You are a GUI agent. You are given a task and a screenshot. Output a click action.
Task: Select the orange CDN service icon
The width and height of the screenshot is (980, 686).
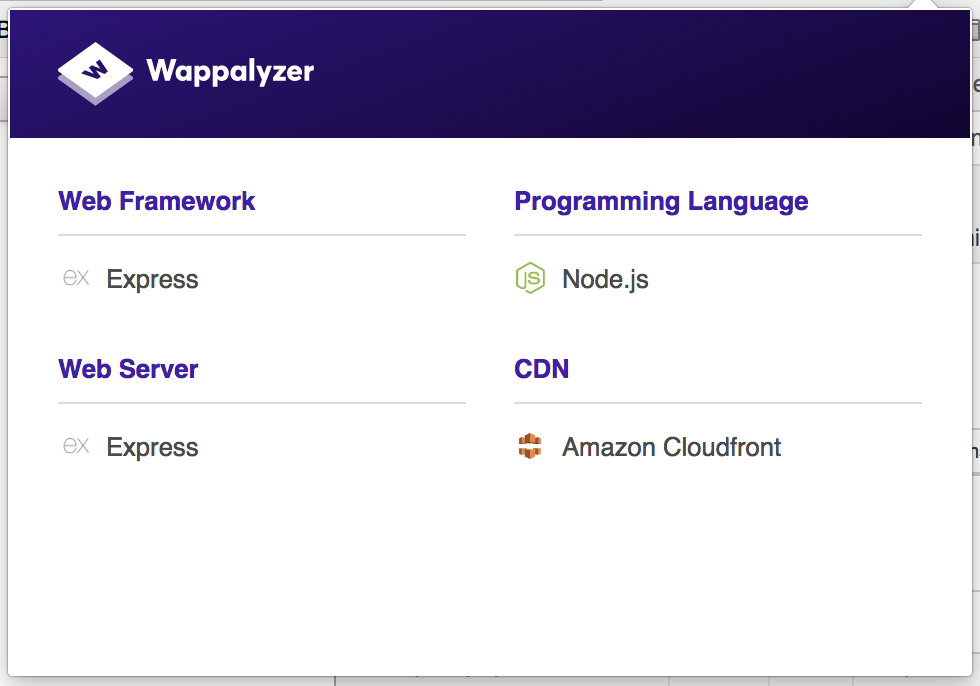point(530,447)
